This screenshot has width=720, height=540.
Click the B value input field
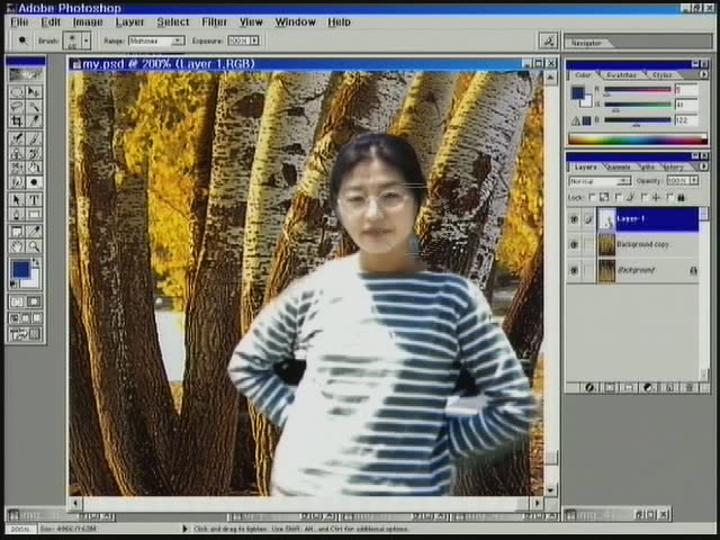tap(686, 121)
